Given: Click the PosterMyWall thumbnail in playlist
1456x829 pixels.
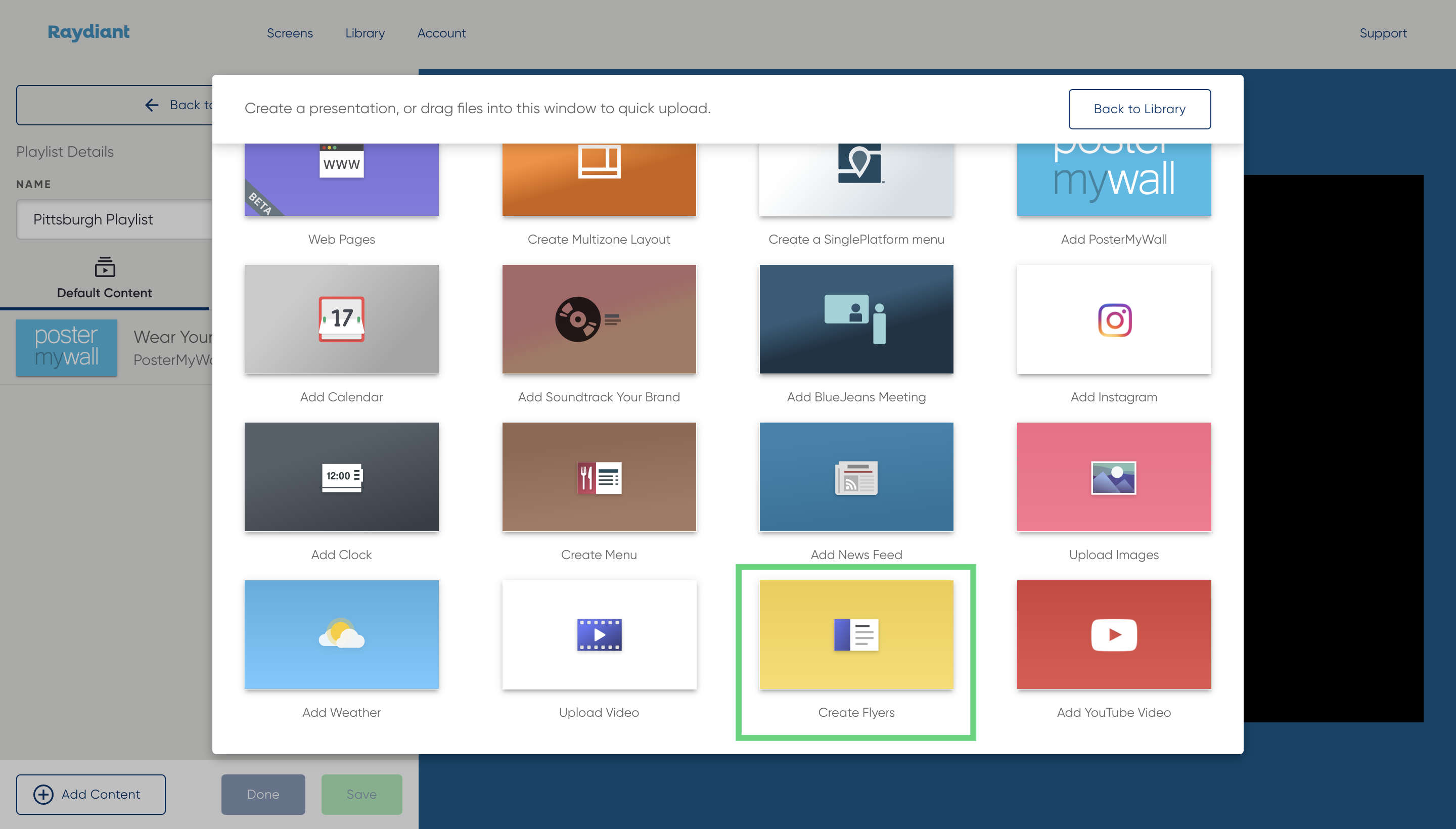Looking at the screenshot, I should 67,347.
